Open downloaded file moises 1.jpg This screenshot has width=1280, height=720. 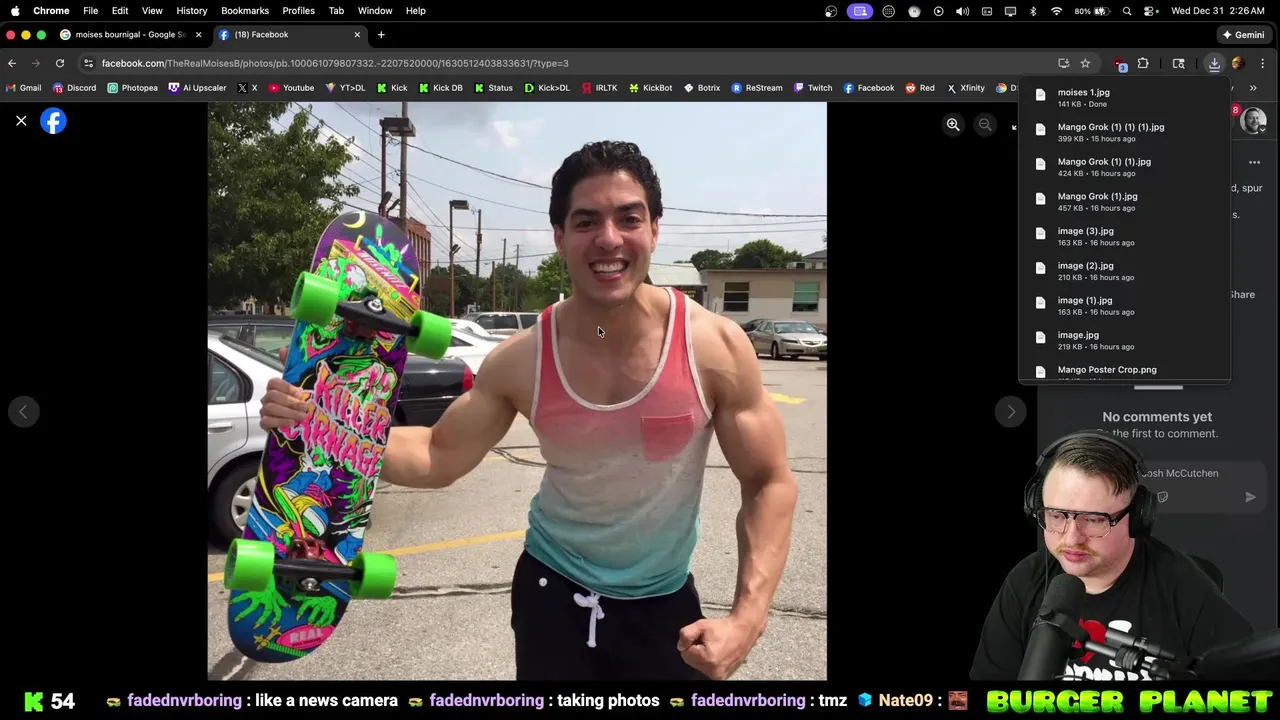tap(1124, 98)
